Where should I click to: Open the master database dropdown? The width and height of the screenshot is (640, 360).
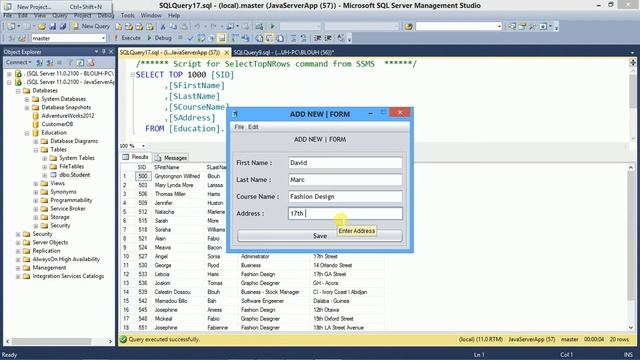coord(103,38)
